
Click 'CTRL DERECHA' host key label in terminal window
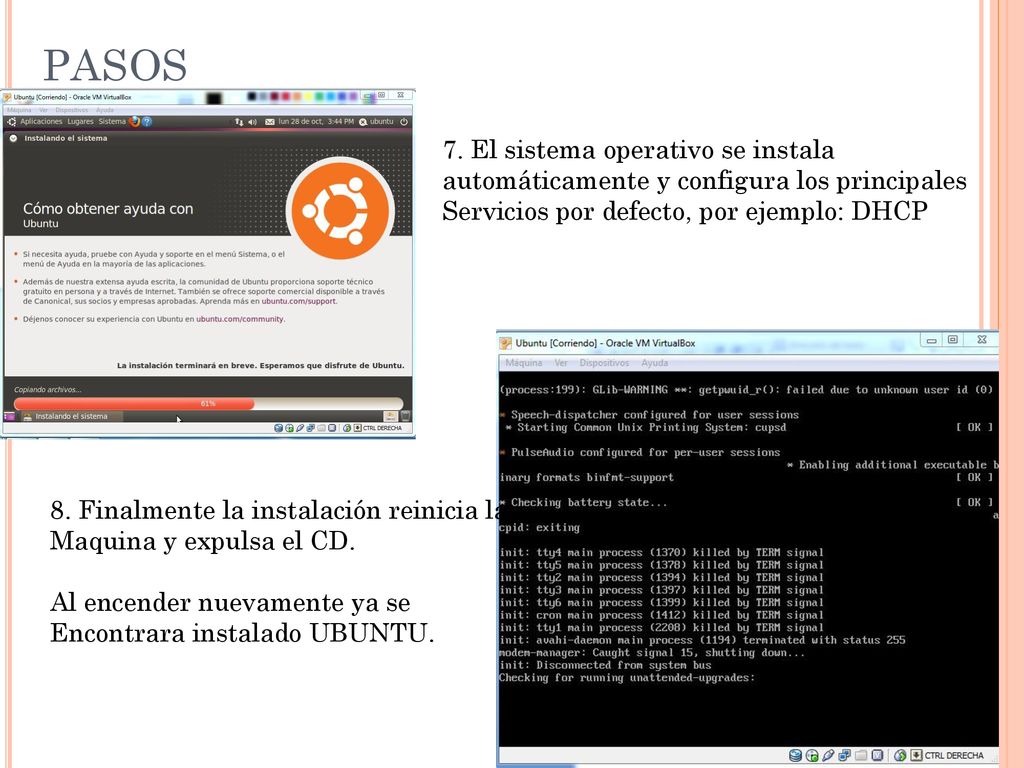(954, 756)
